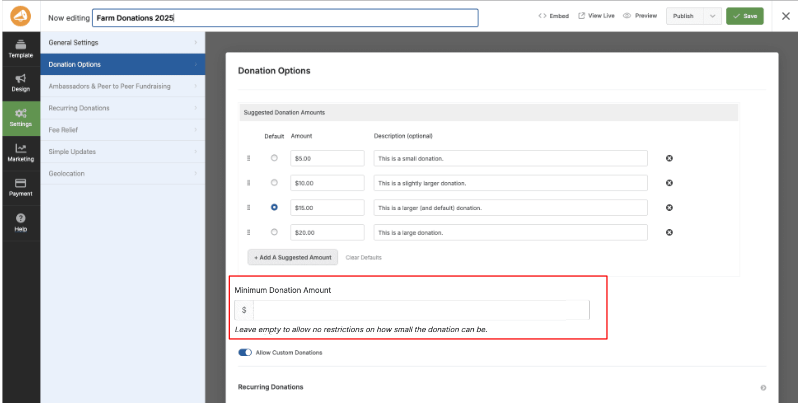Image resolution: width=798 pixels, height=403 pixels.
Task: Click the drag handle beside the $10.00 amount
Action: [x=249, y=183]
